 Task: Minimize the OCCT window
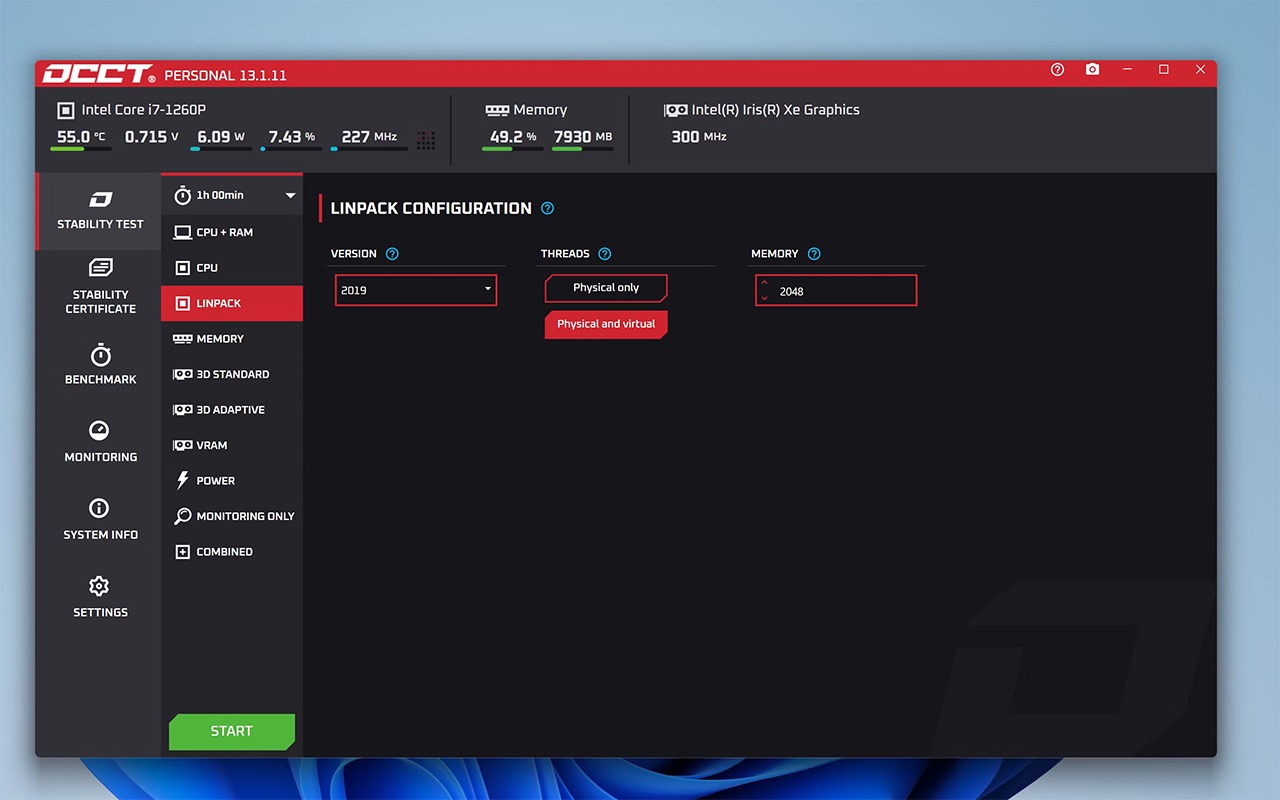pyautogui.click(x=1128, y=70)
